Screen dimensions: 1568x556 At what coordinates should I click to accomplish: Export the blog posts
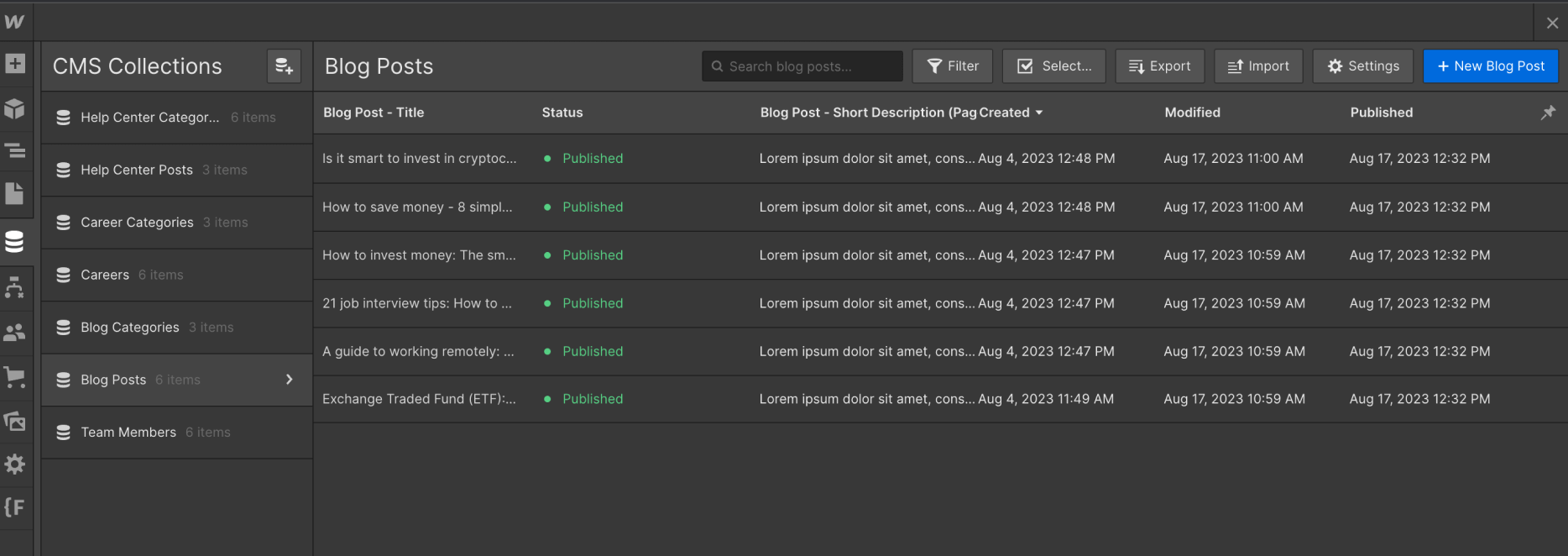tap(1160, 66)
